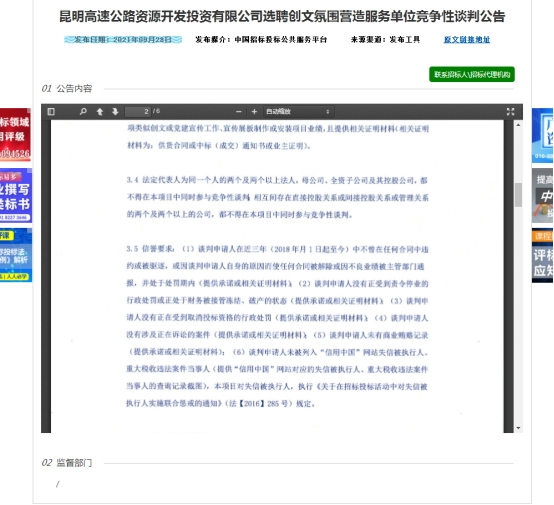Open the red 标领域 评级 advertisement
The image size is (554, 505).
click(15, 135)
